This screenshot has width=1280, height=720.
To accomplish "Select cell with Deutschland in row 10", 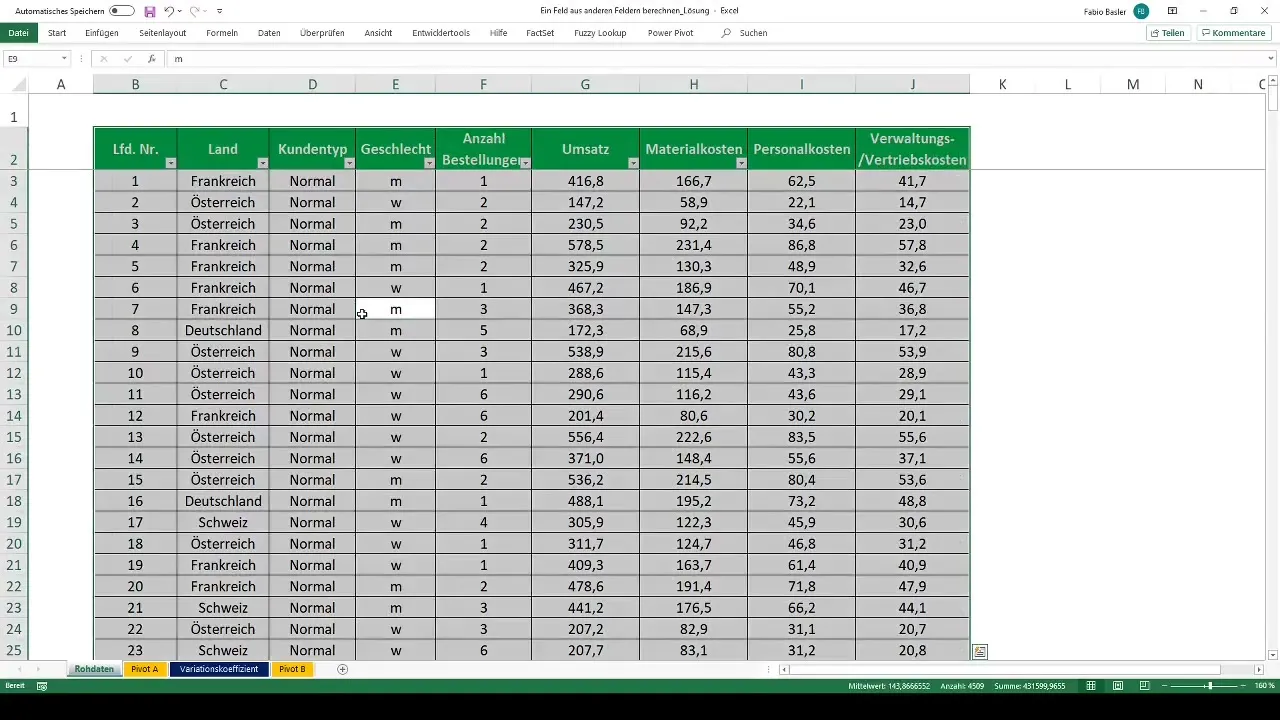I will click(x=223, y=330).
